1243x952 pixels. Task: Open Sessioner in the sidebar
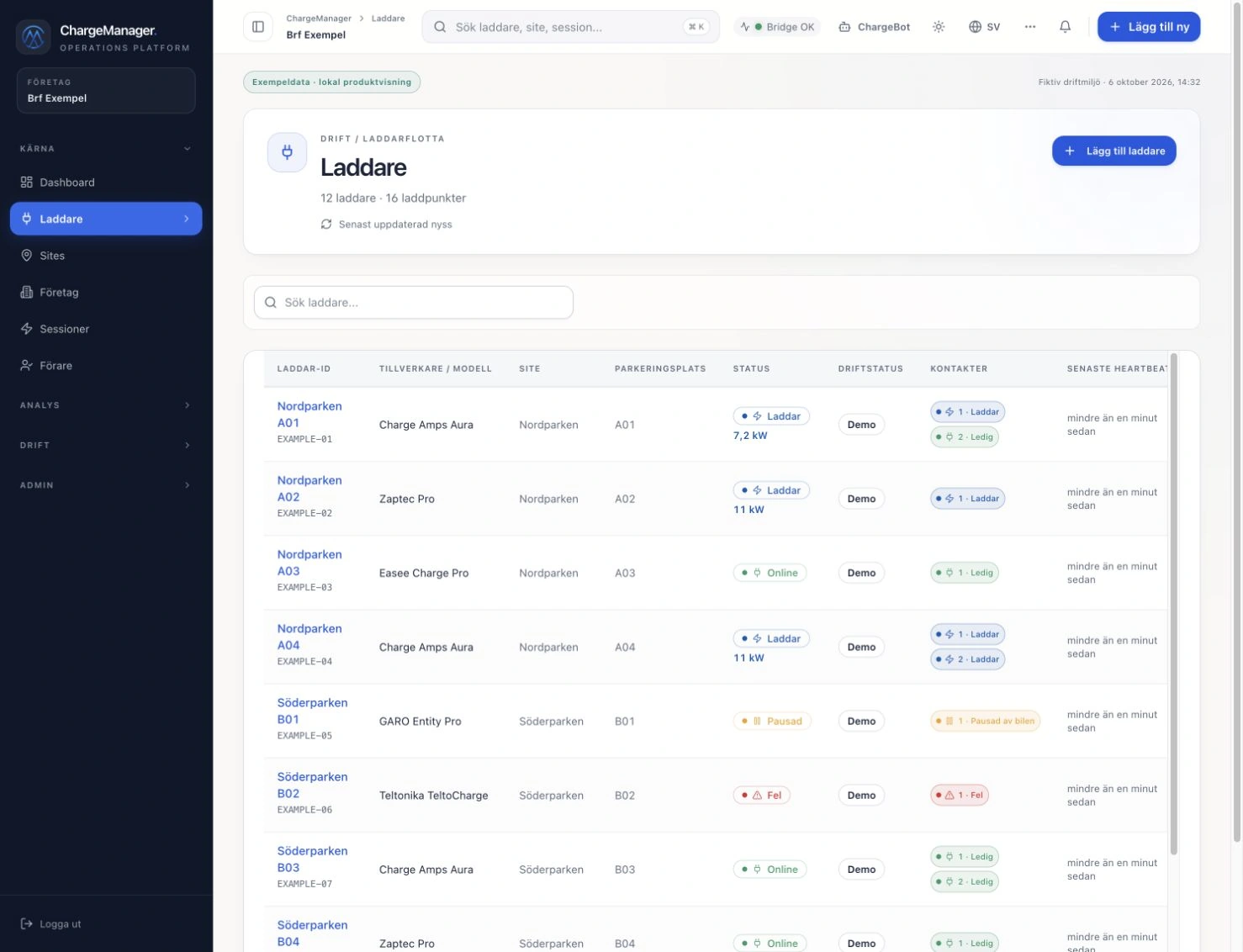pos(106,329)
